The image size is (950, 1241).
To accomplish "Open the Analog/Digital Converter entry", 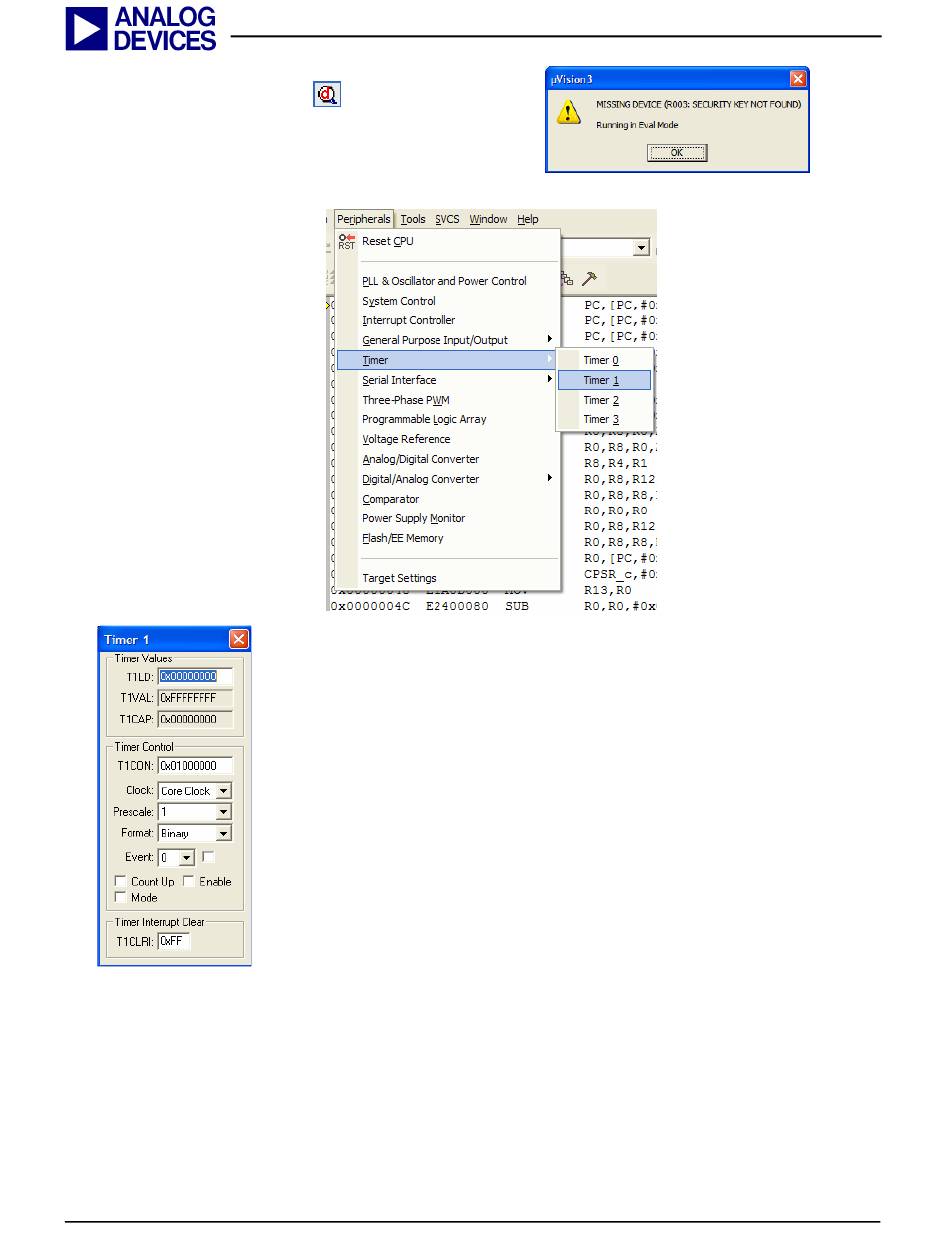I will point(447,459).
